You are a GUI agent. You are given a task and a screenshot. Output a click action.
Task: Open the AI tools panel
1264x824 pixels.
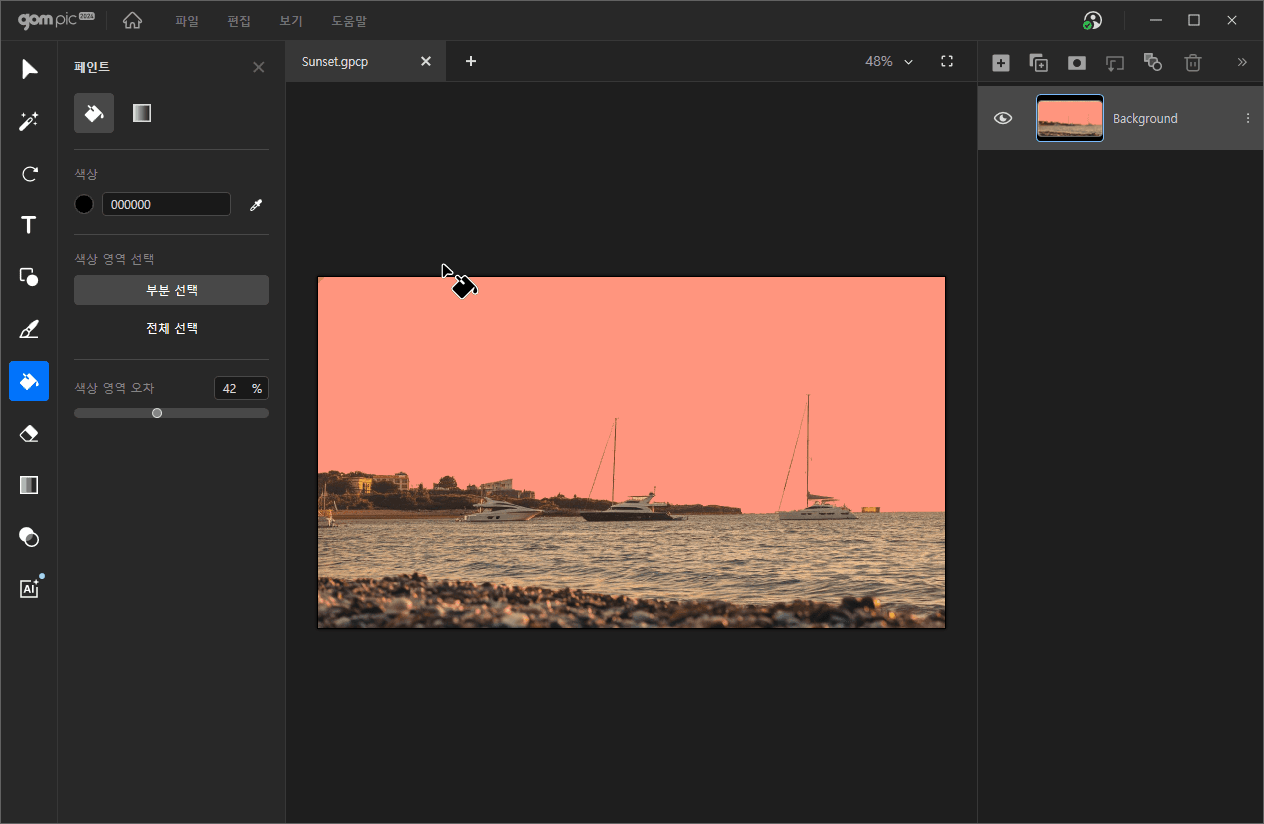click(x=29, y=588)
